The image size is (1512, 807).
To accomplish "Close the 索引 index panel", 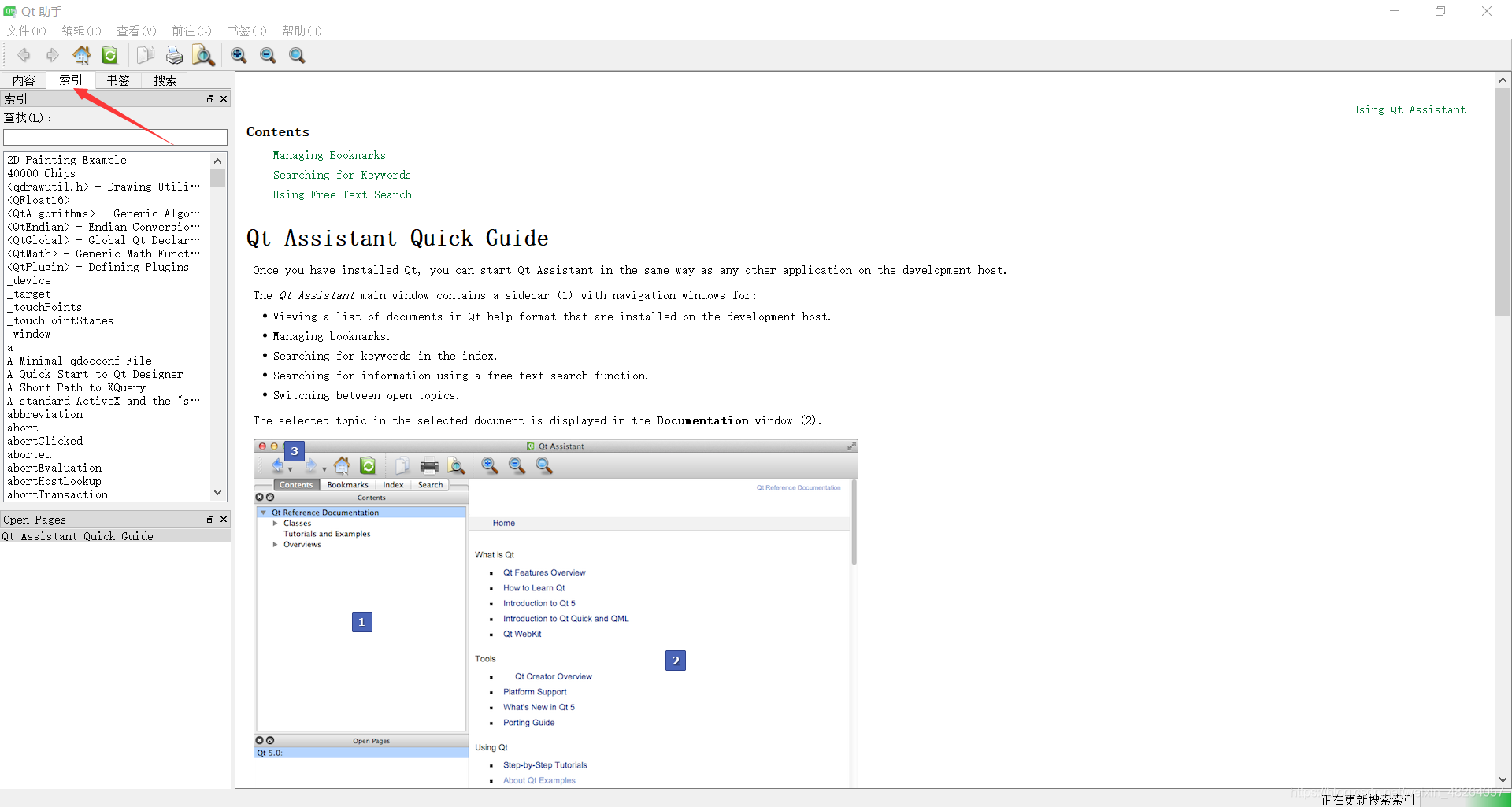I will click(x=224, y=99).
